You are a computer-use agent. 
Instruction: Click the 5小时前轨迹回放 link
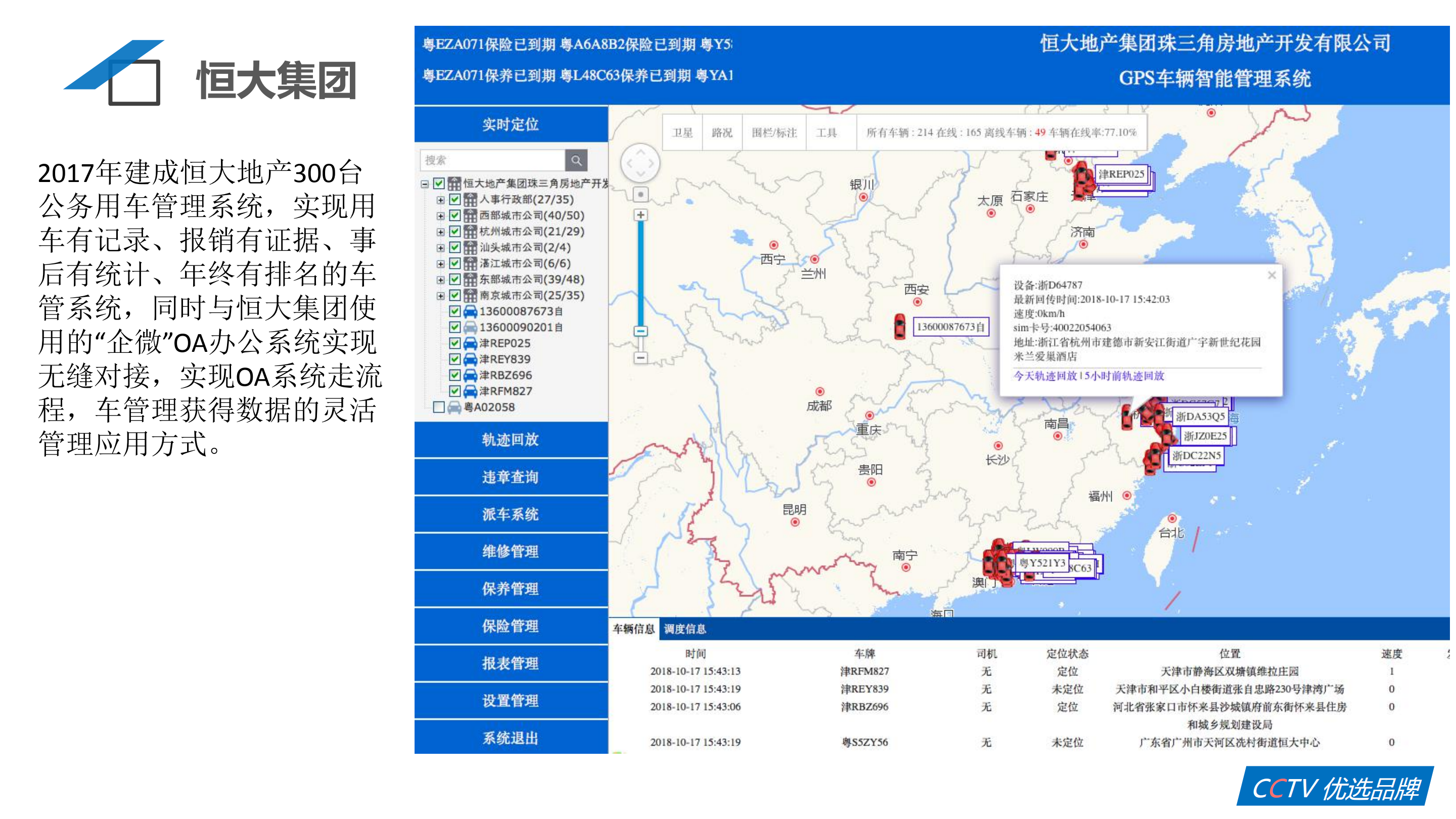pos(1124,376)
